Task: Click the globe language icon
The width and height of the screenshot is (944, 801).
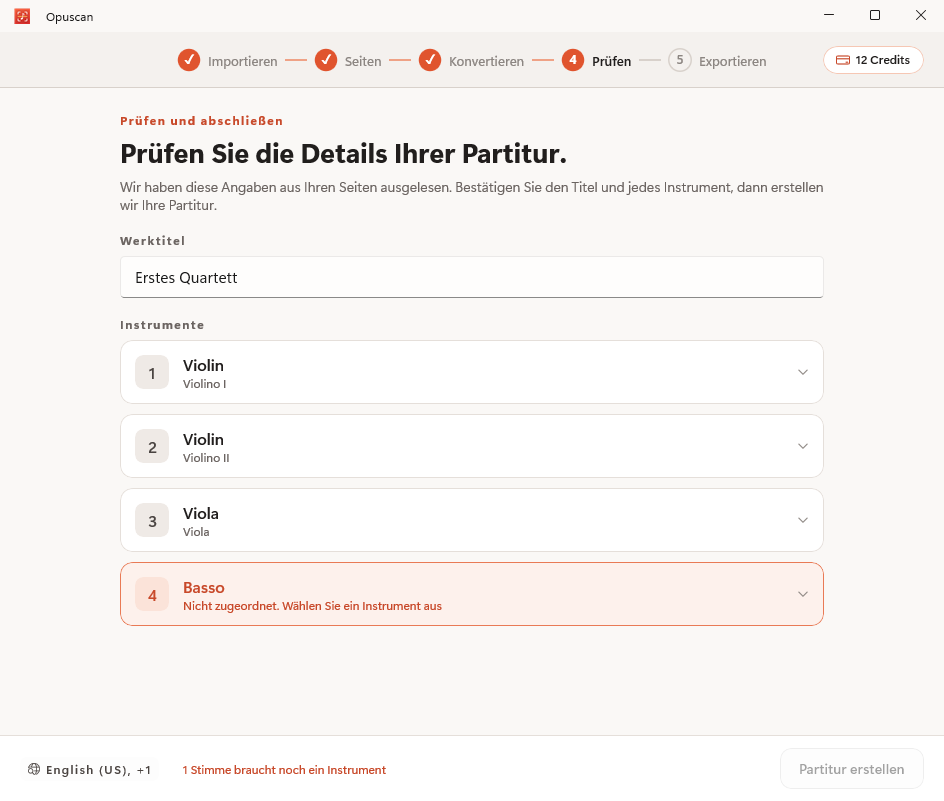Action: pyautogui.click(x=34, y=769)
